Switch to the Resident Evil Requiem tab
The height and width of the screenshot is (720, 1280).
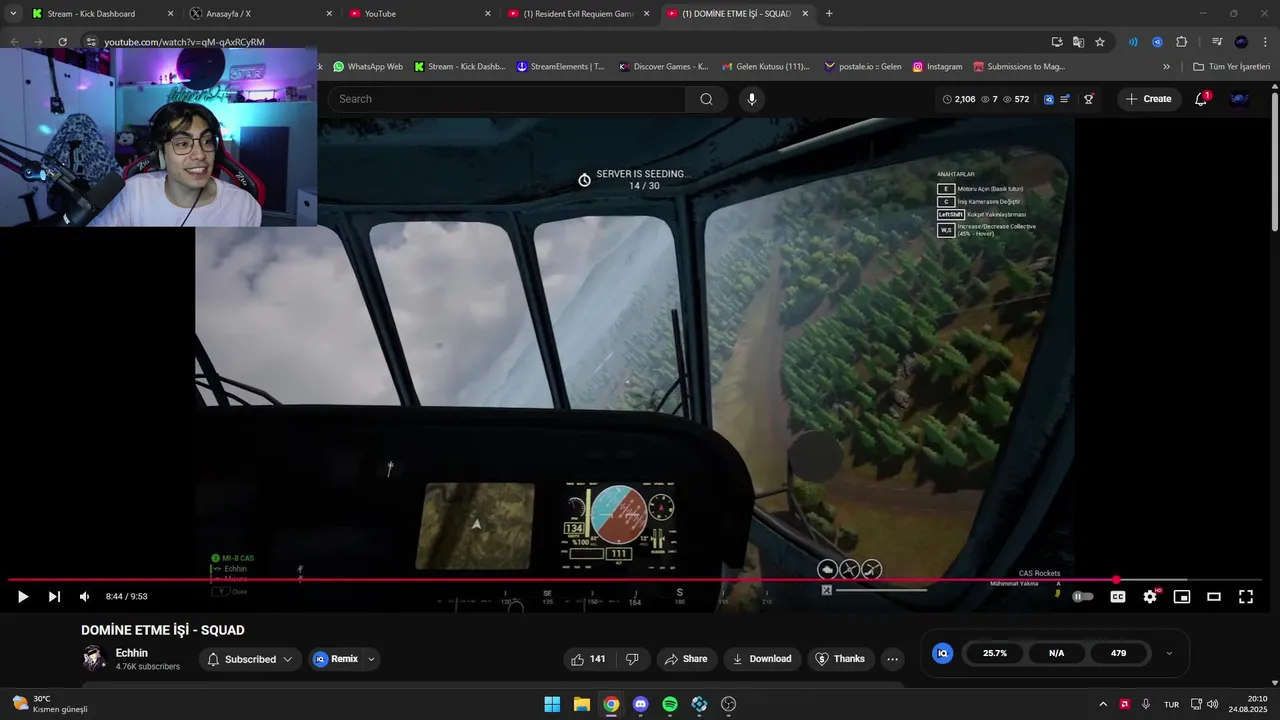[x=579, y=14]
